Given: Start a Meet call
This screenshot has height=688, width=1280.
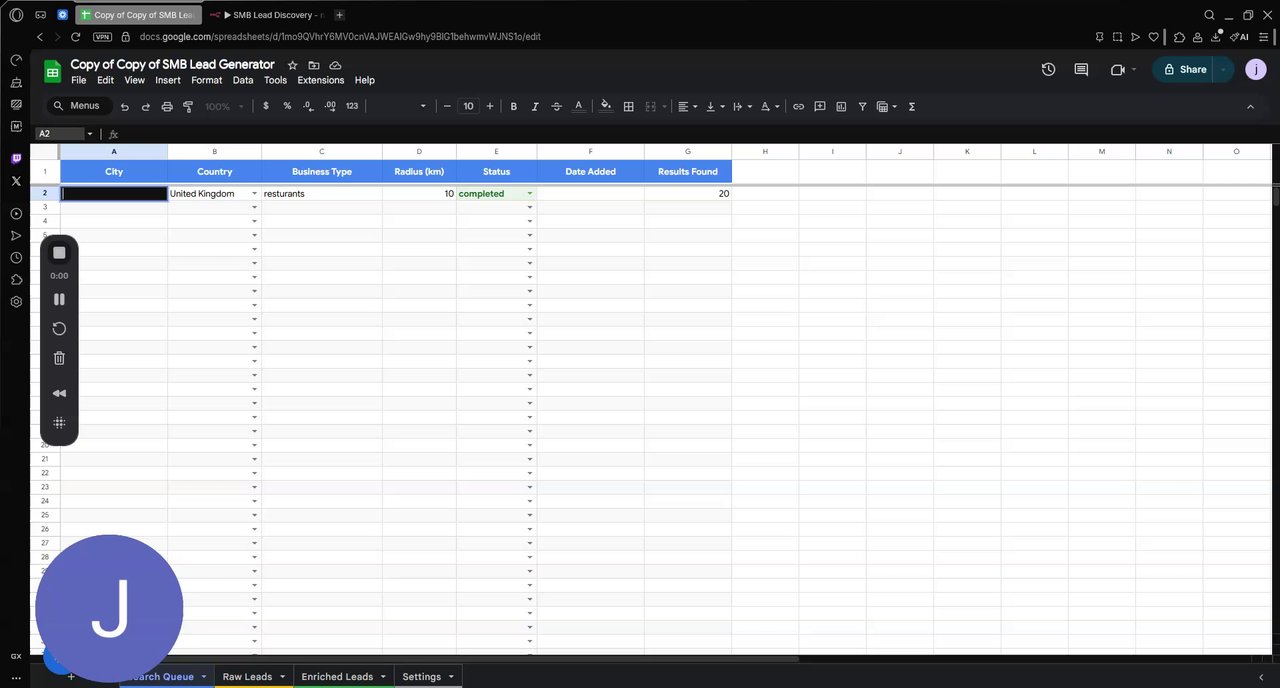Looking at the screenshot, I should (1118, 69).
